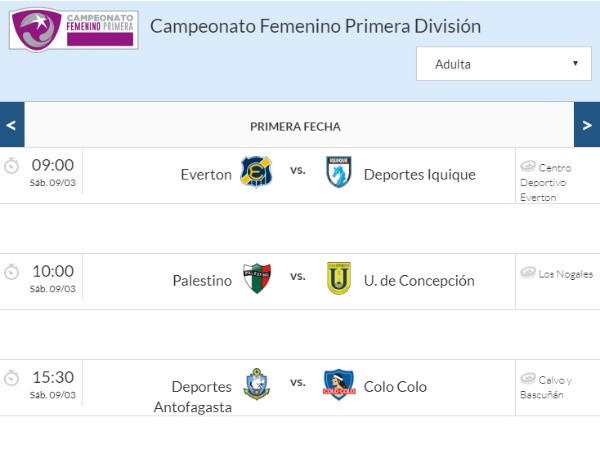600x462 pixels.
Task: Open the Adulta category dropdown
Action: [504, 64]
